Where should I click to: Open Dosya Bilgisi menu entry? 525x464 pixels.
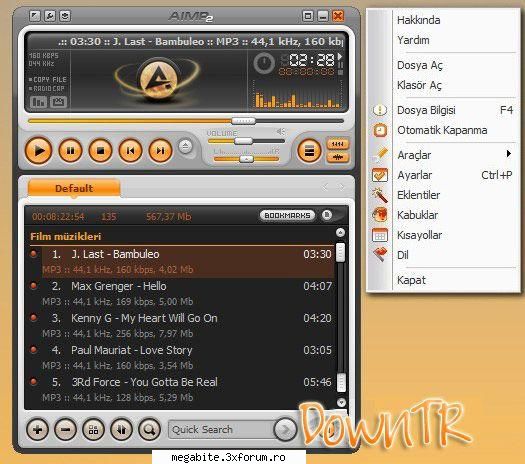pyautogui.click(x=444, y=110)
